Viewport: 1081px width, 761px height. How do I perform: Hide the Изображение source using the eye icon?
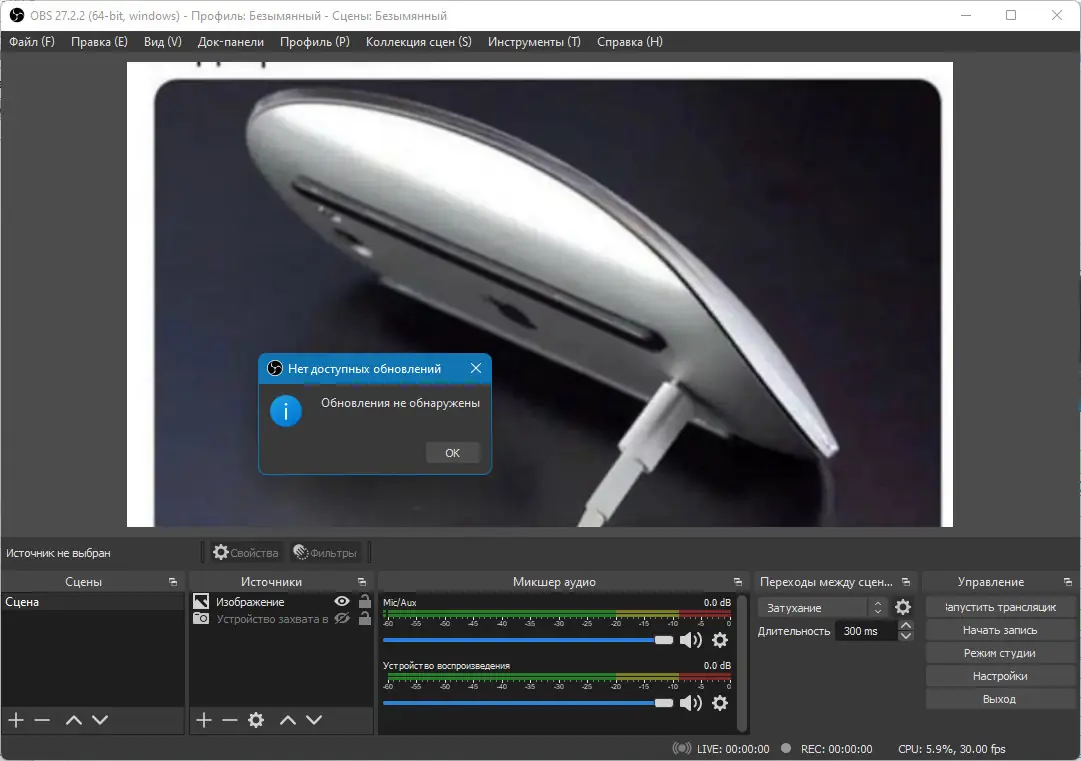(341, 601)
